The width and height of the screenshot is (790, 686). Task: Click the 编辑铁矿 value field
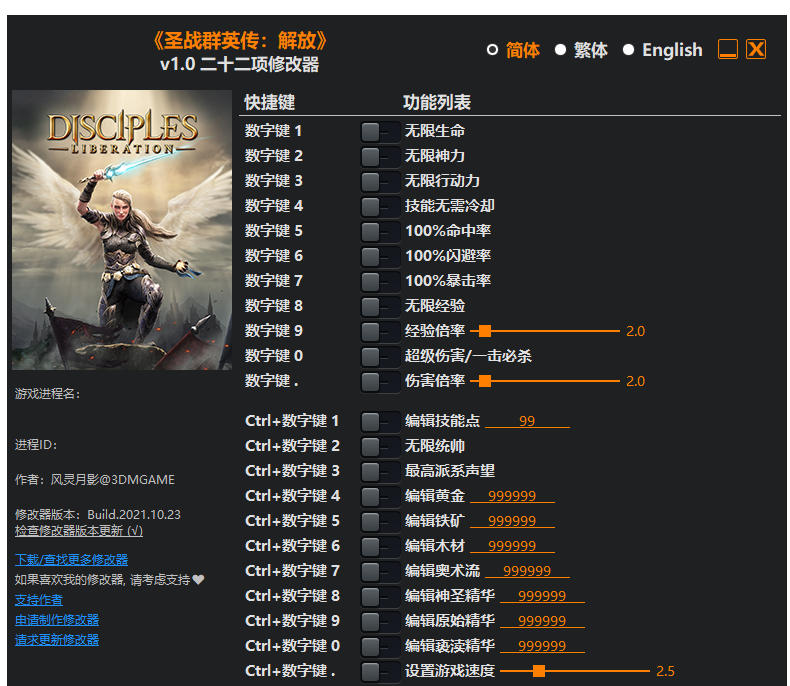pos(512,521)
